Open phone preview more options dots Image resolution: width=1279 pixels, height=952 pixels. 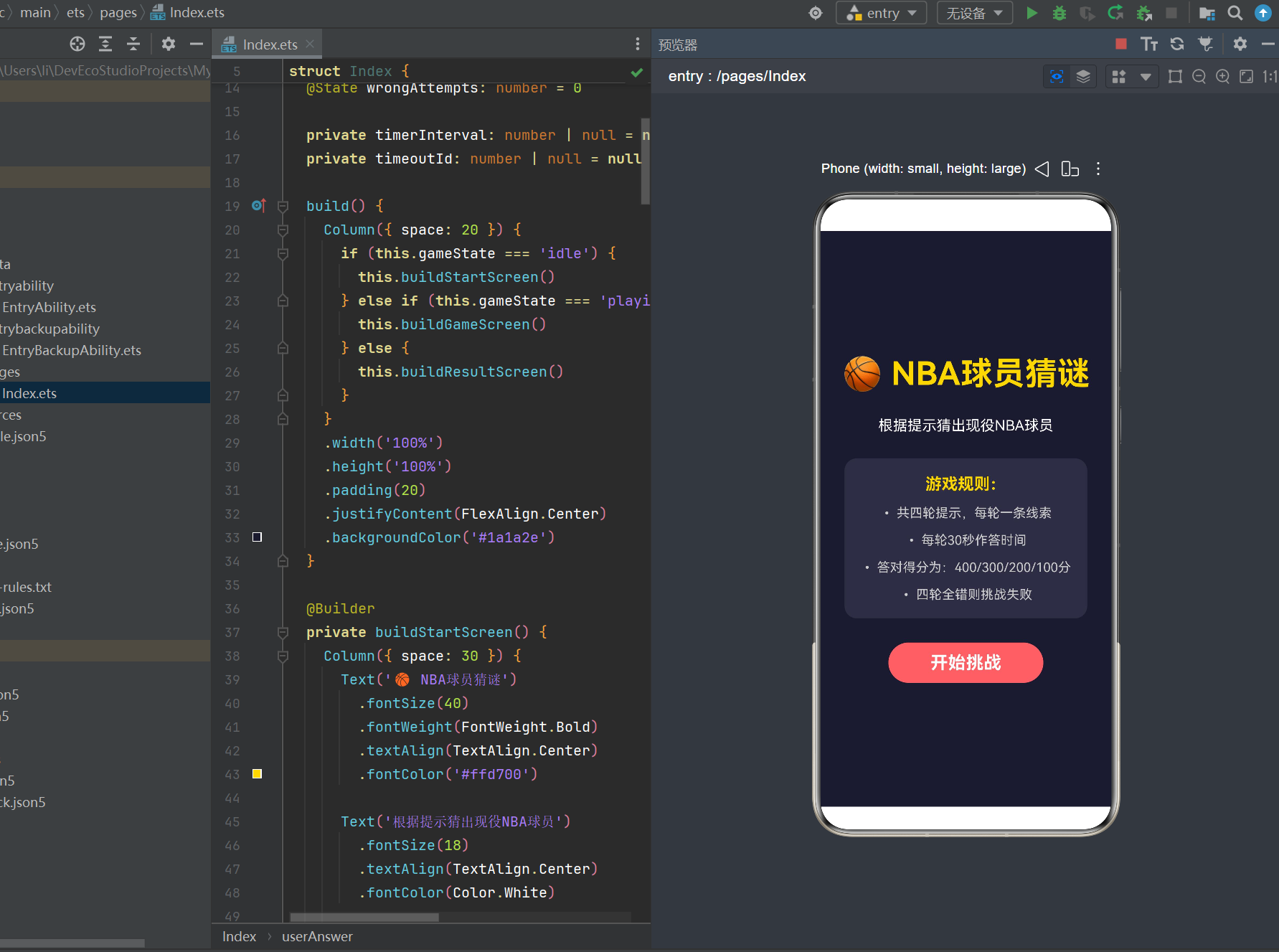click(x=1098, y=169)
